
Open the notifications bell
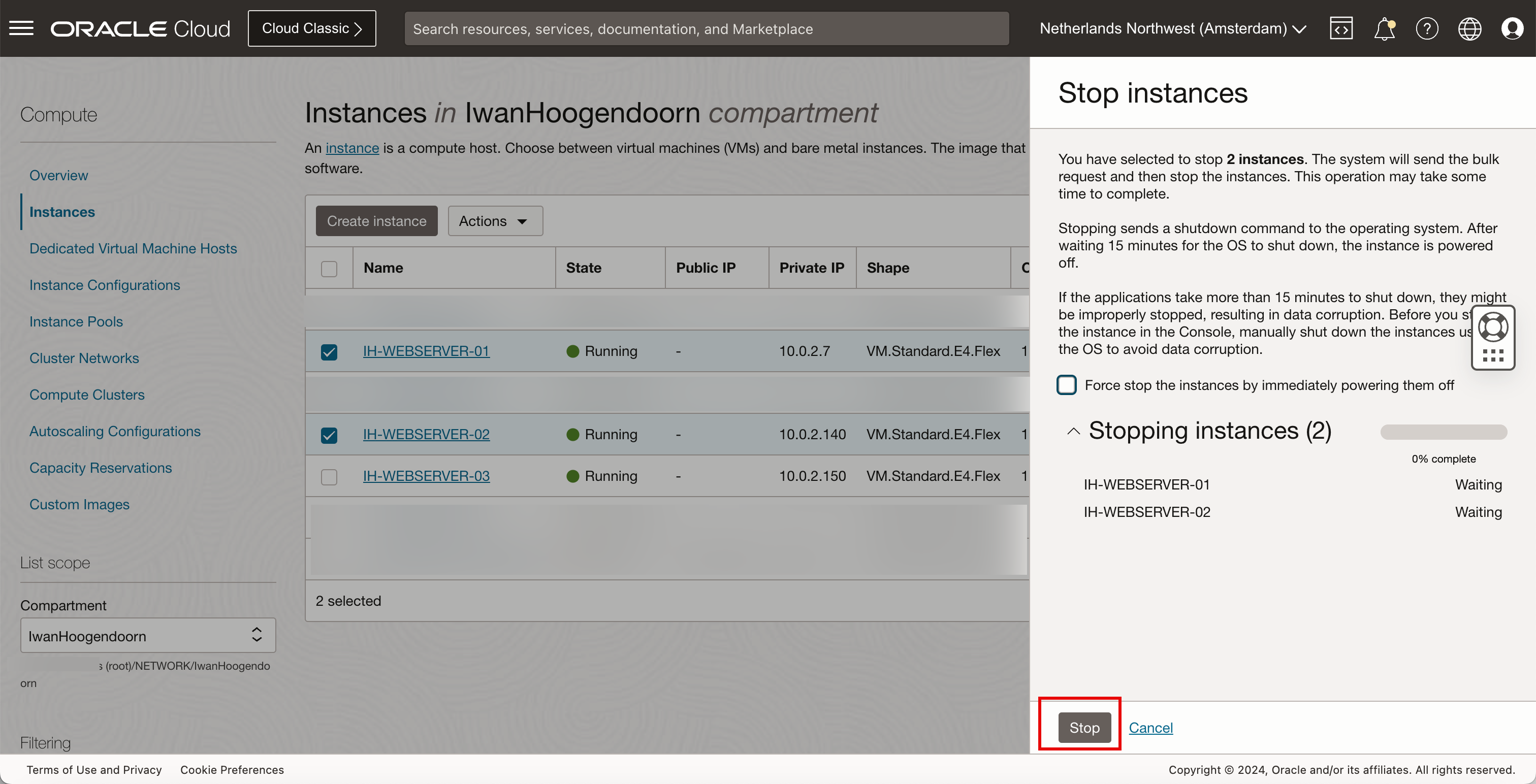pos(1384,28)
